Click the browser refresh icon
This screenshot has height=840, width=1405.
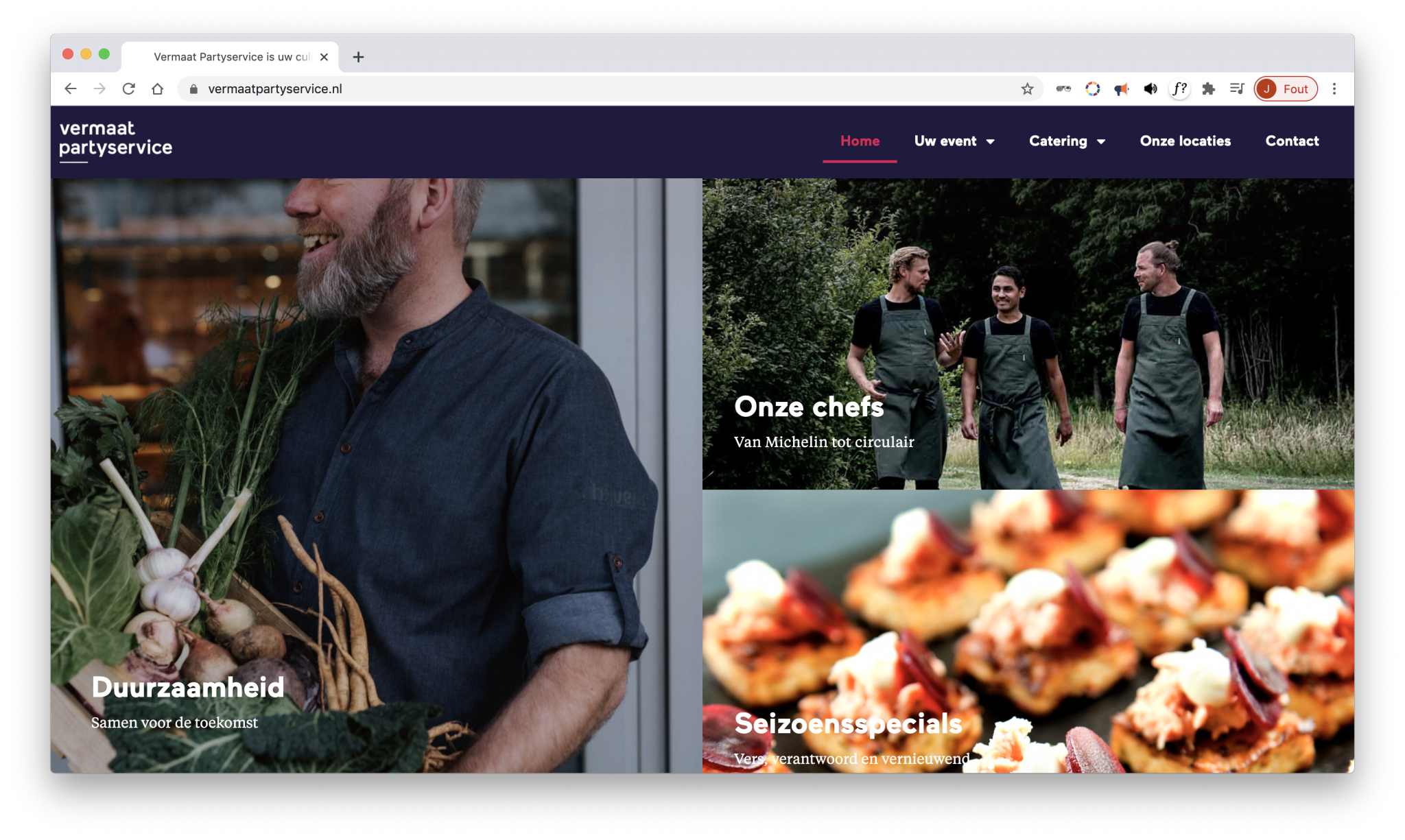click(129, 88)
